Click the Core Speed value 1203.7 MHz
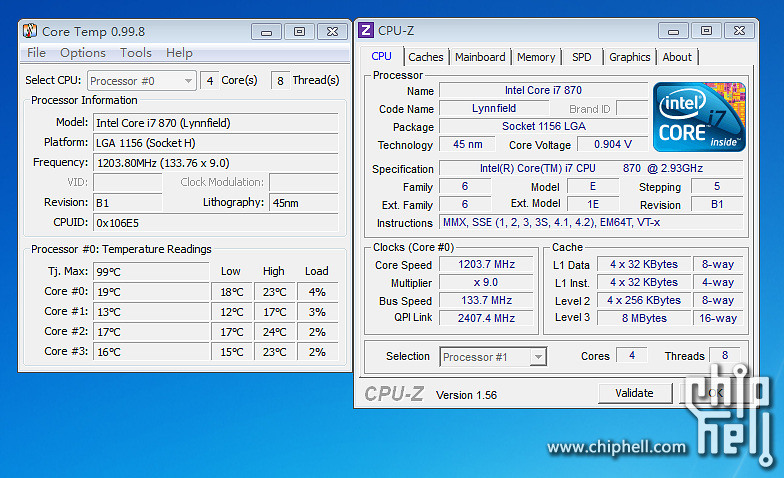Image resolution: width=784 pixels, height=478 pixels. pos(486,264)
